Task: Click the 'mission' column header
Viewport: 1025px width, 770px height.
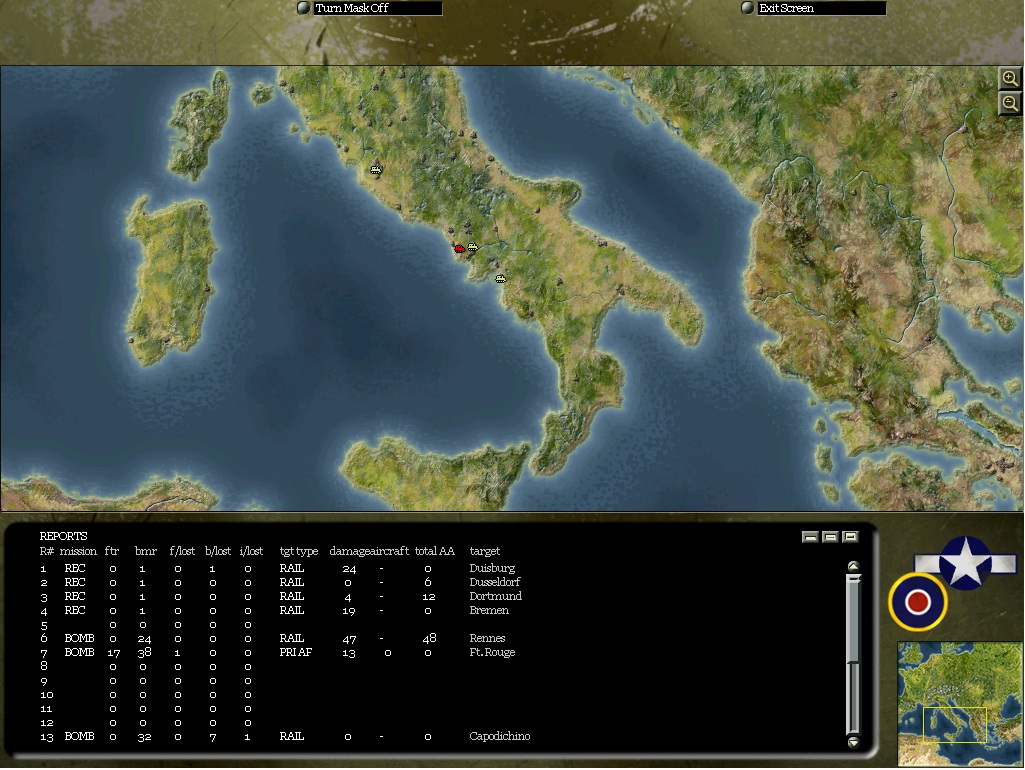Action: [78, 552]
